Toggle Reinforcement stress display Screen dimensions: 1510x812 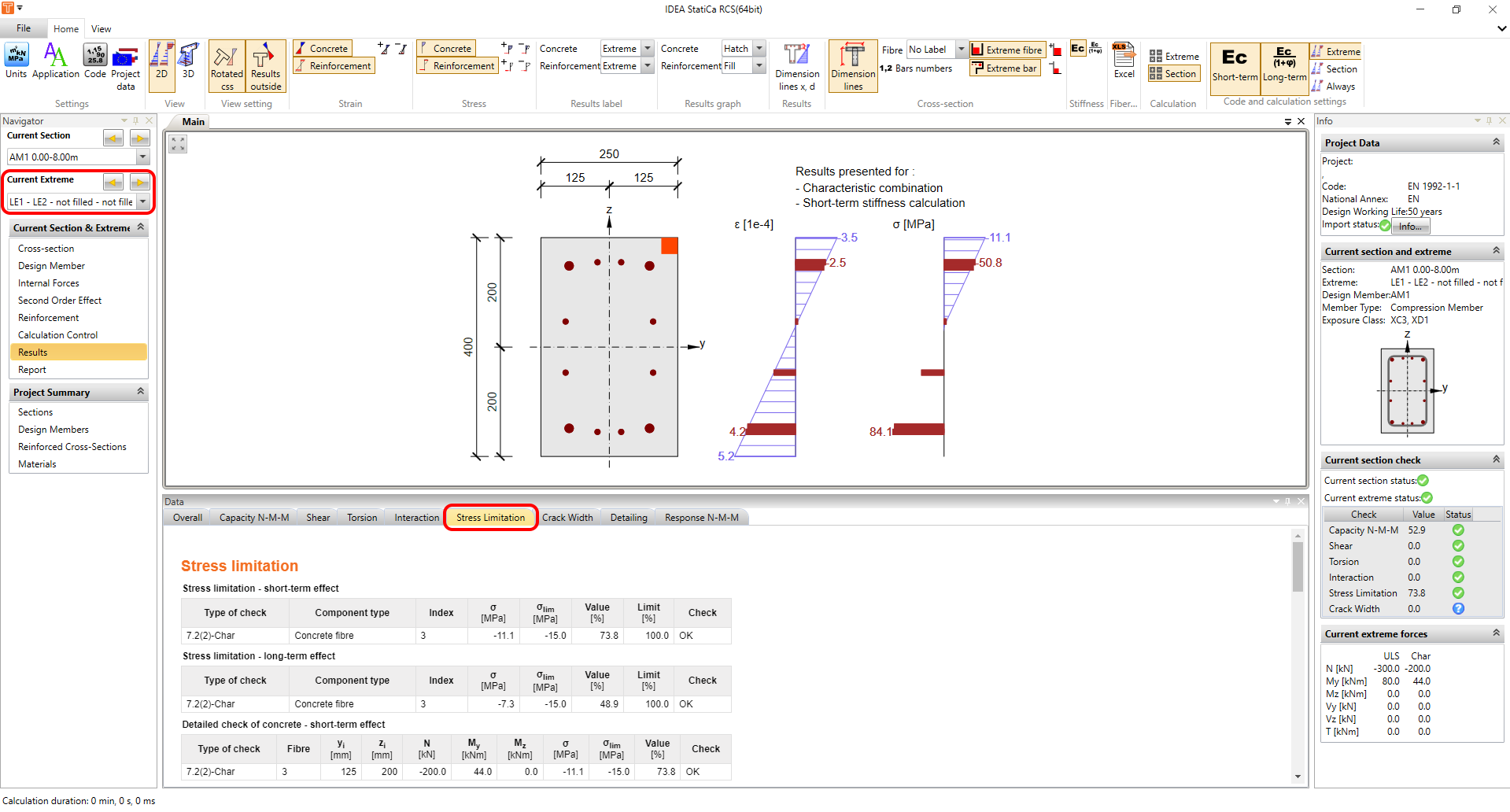pyautogui.click(x=457, y=66)
